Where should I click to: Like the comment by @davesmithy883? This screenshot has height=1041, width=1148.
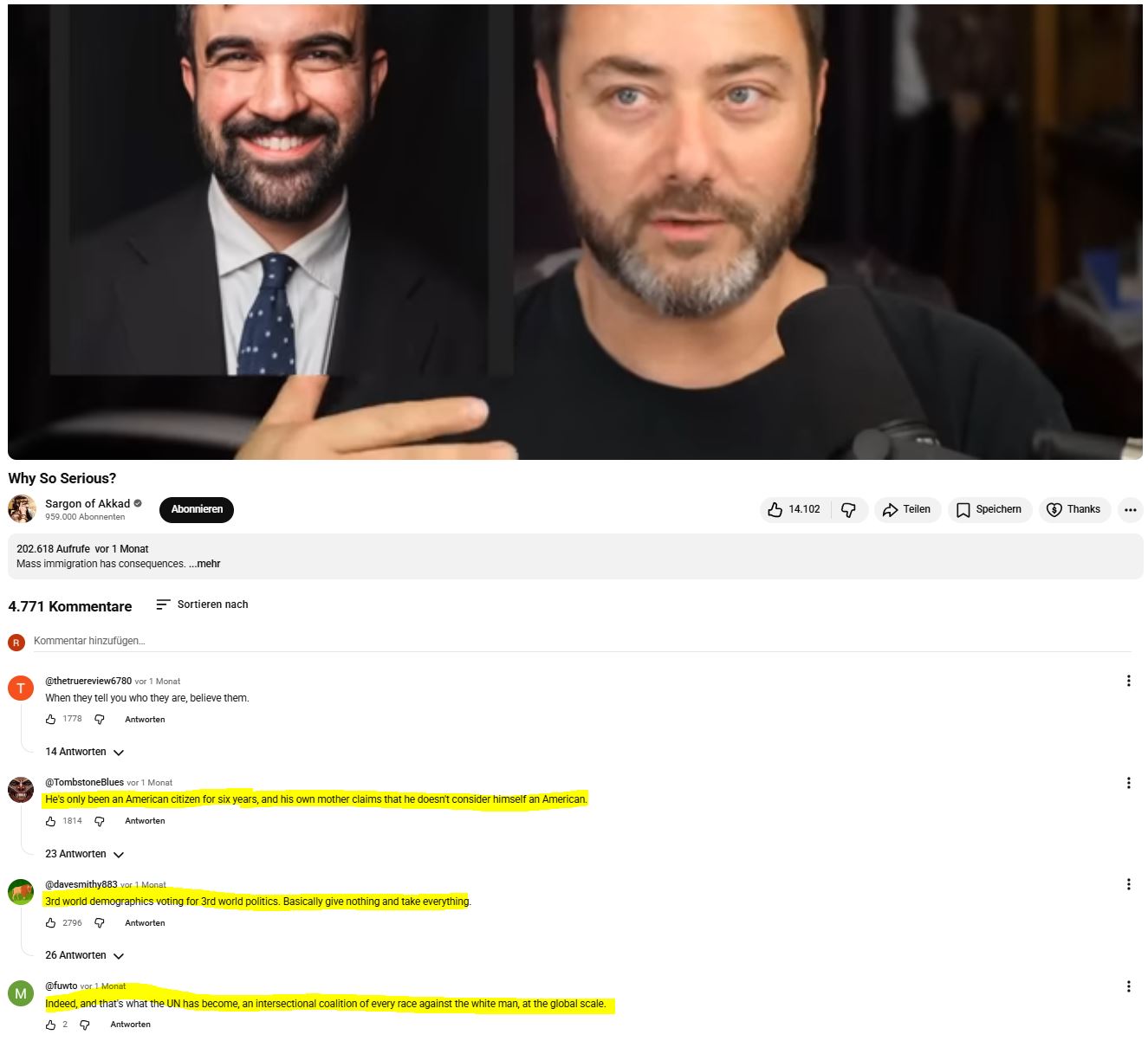(x=51, y=923)
